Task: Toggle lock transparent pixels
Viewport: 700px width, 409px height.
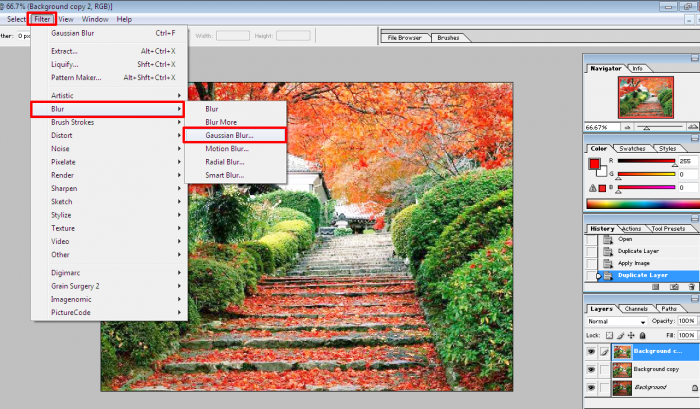Action: (x=609, y=335)
